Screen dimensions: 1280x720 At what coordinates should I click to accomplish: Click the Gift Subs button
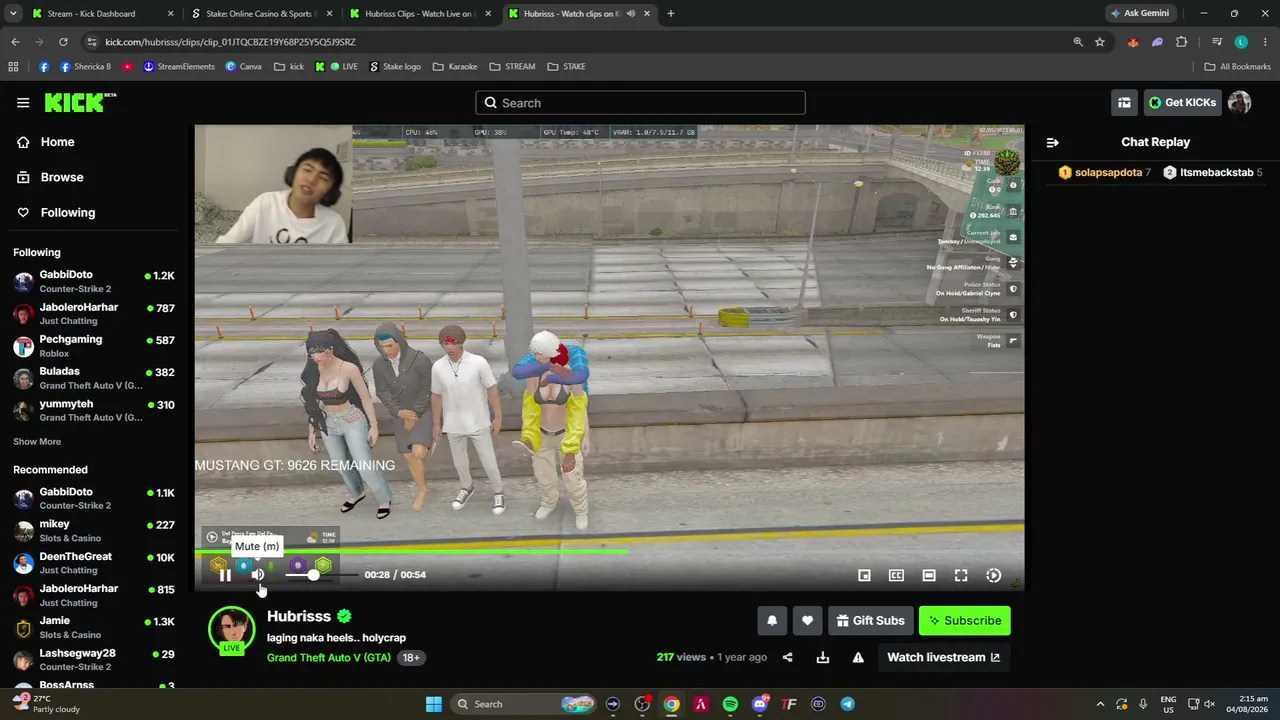coord(870,621)
